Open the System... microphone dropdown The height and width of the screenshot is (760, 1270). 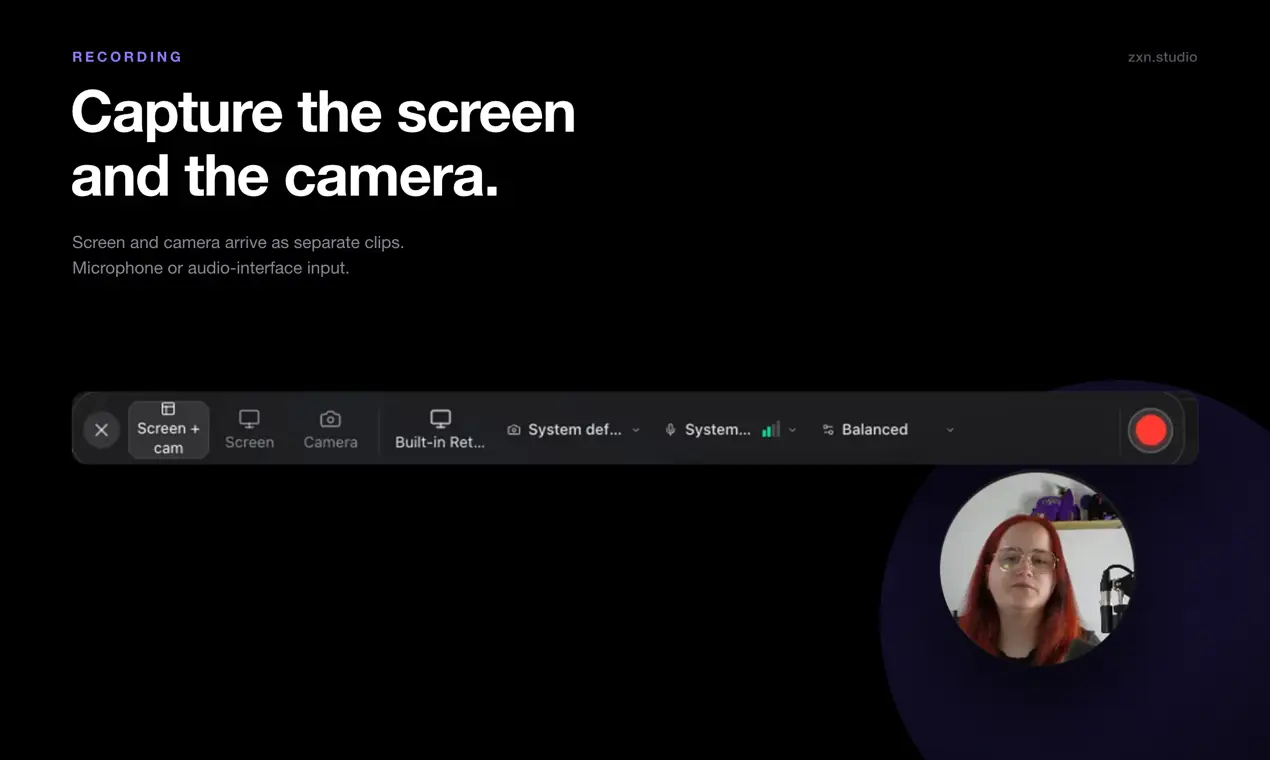pos(731,430)
